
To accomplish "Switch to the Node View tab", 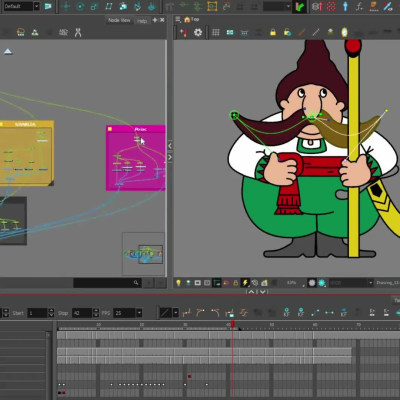I will pyautogui.click(x=119, y=20).
